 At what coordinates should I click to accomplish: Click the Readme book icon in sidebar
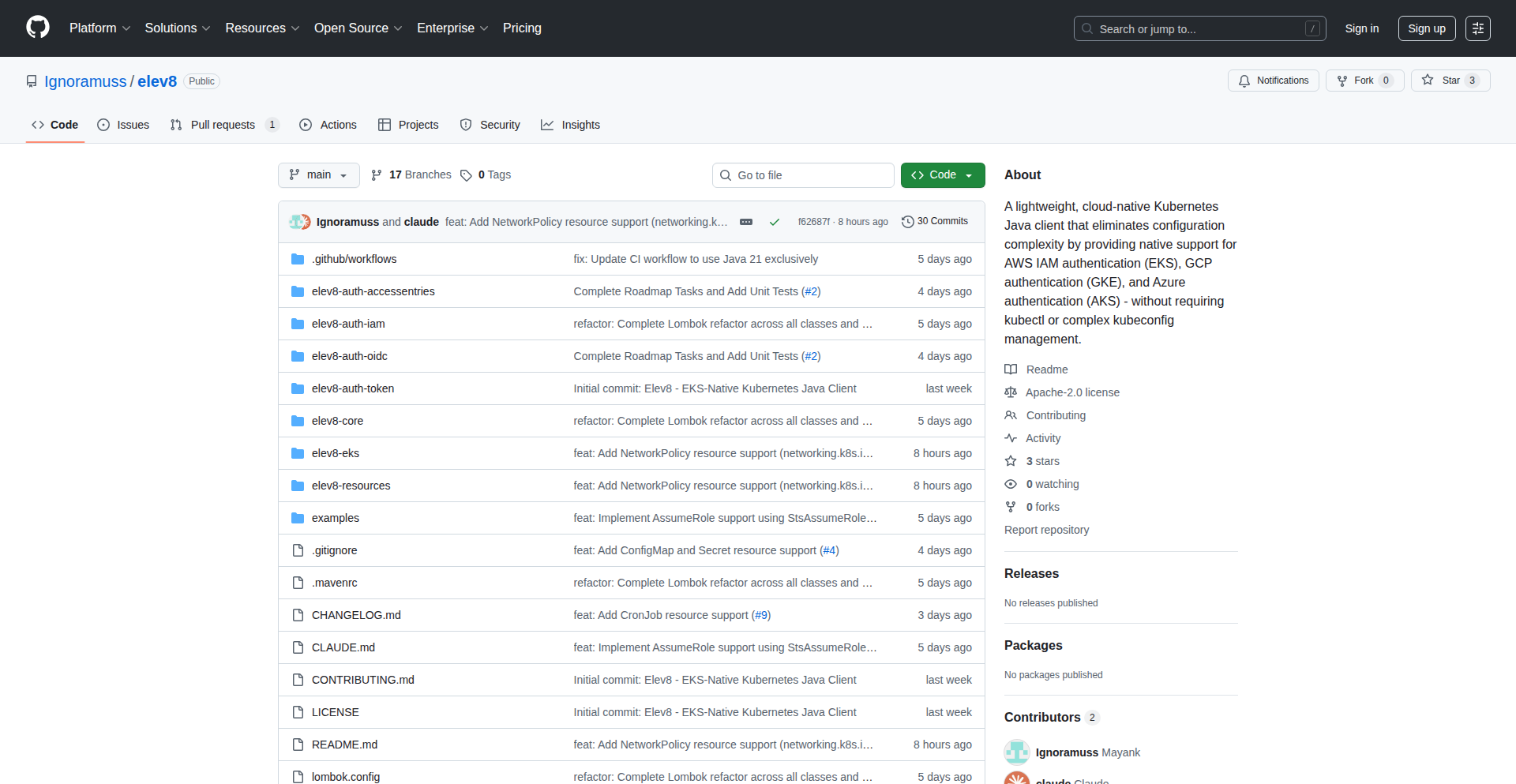click(1011, 369)
